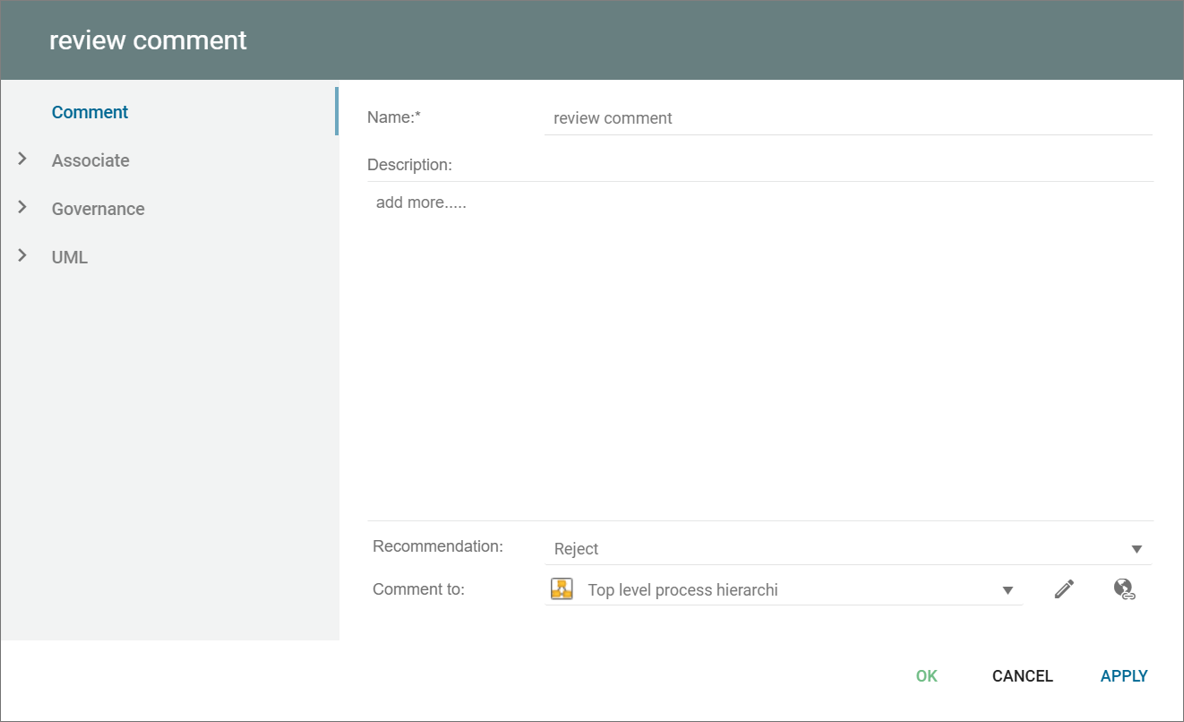Expand the Governance section chevron
Image resolution: width=1184 pixels, height=722 pixels.
click(x=23, y=208)
